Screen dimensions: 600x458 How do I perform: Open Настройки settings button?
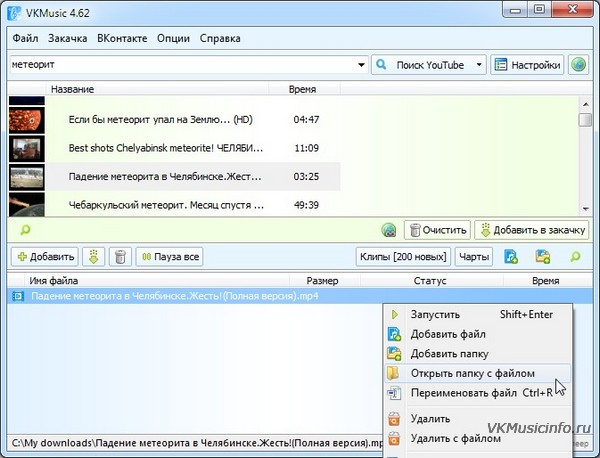[x=527, y=65]
